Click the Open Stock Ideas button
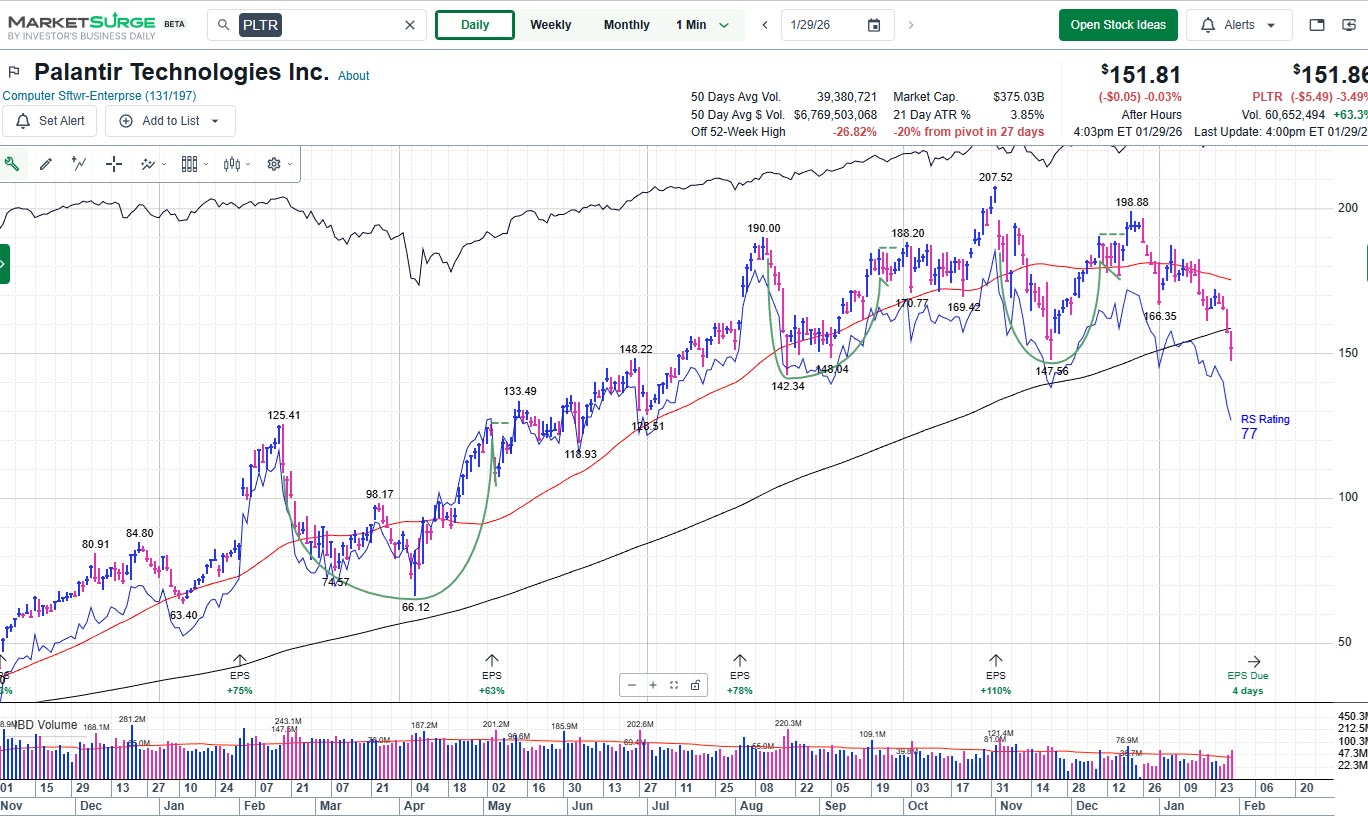The width and height of the screenshot is (1368, 816). 1118,25
